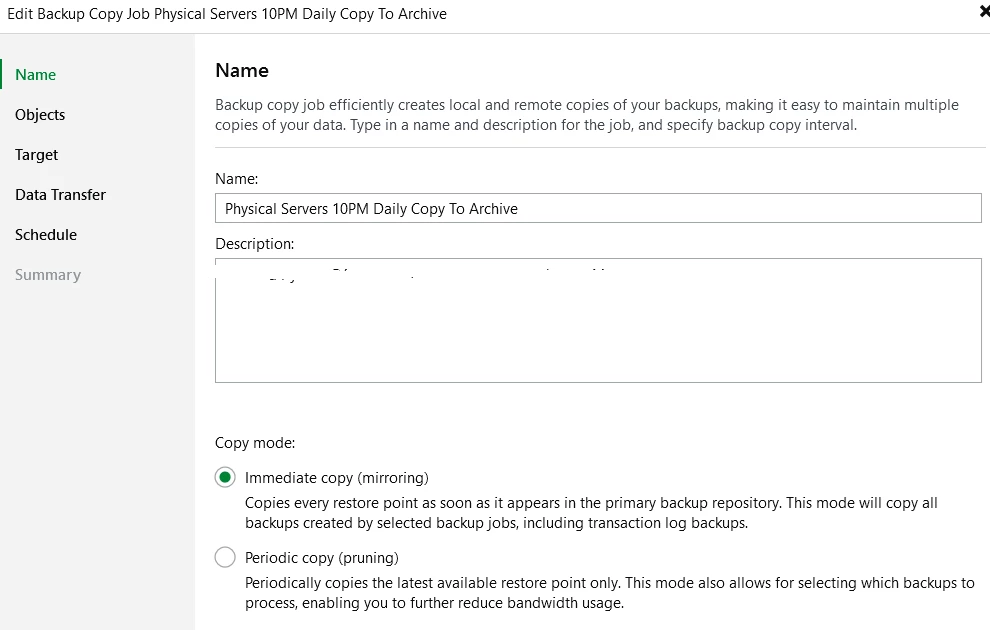Enable the Periodic copy (pruning) radio button

(x=225, y=558)
